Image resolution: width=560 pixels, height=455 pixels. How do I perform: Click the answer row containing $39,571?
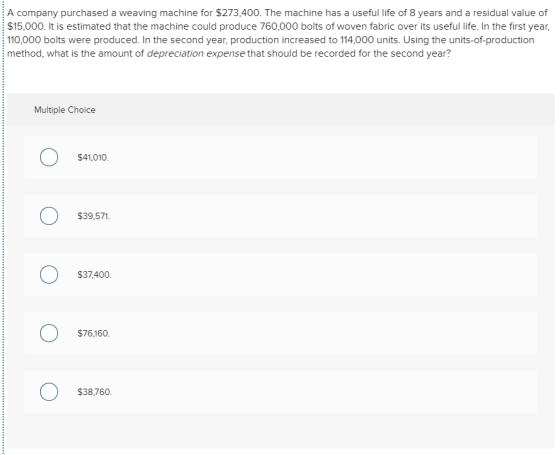(280, 216)
